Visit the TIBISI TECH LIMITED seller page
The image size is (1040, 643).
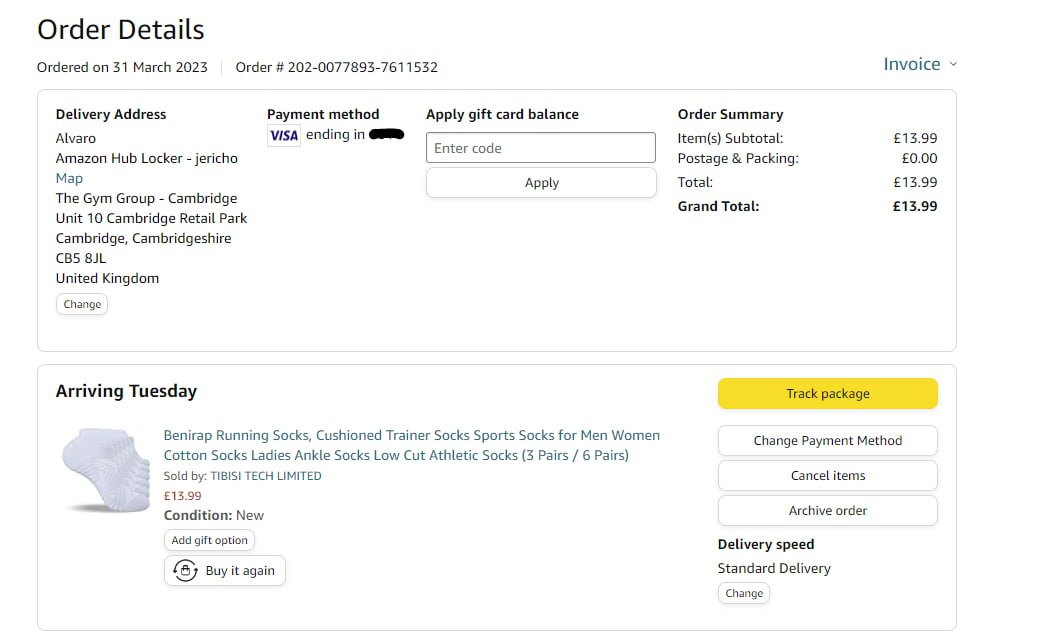click(265, 476)
